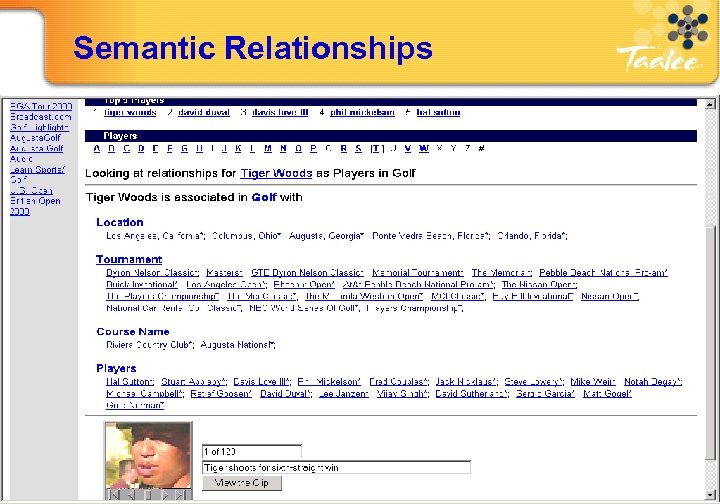Select letter V in Players index

[x=408, y=149]
